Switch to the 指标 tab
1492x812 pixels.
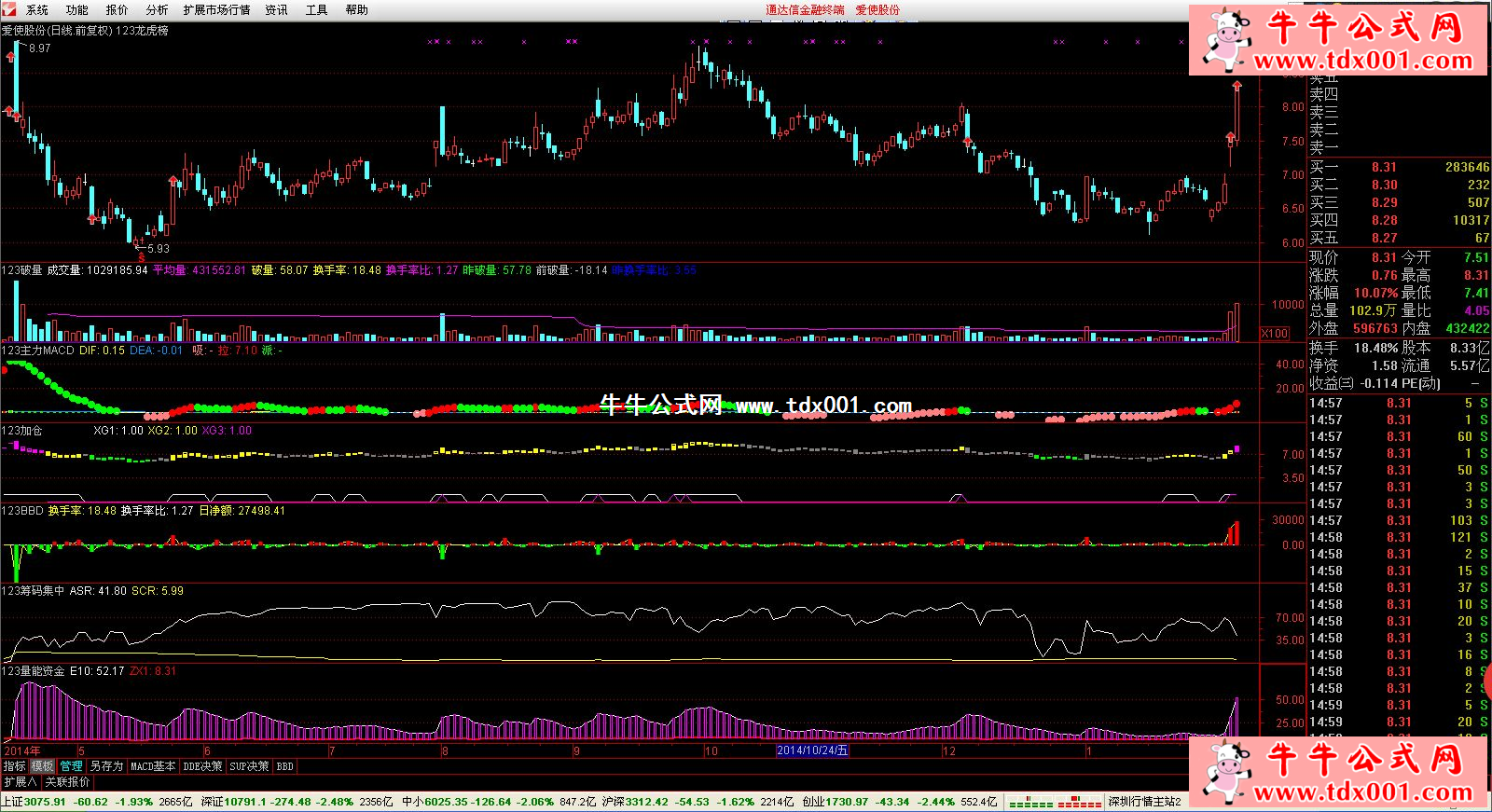coord(14,766)
